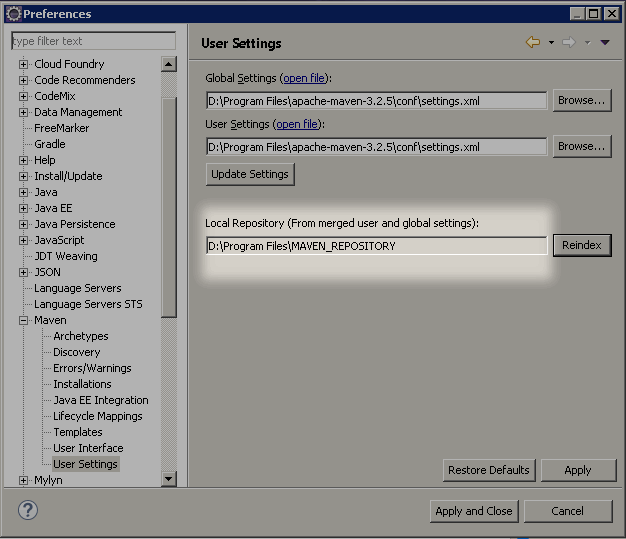This screenshot has width=626, height=539.
Task: Click the forward navigation arrow icon
Action: (569, 43)
